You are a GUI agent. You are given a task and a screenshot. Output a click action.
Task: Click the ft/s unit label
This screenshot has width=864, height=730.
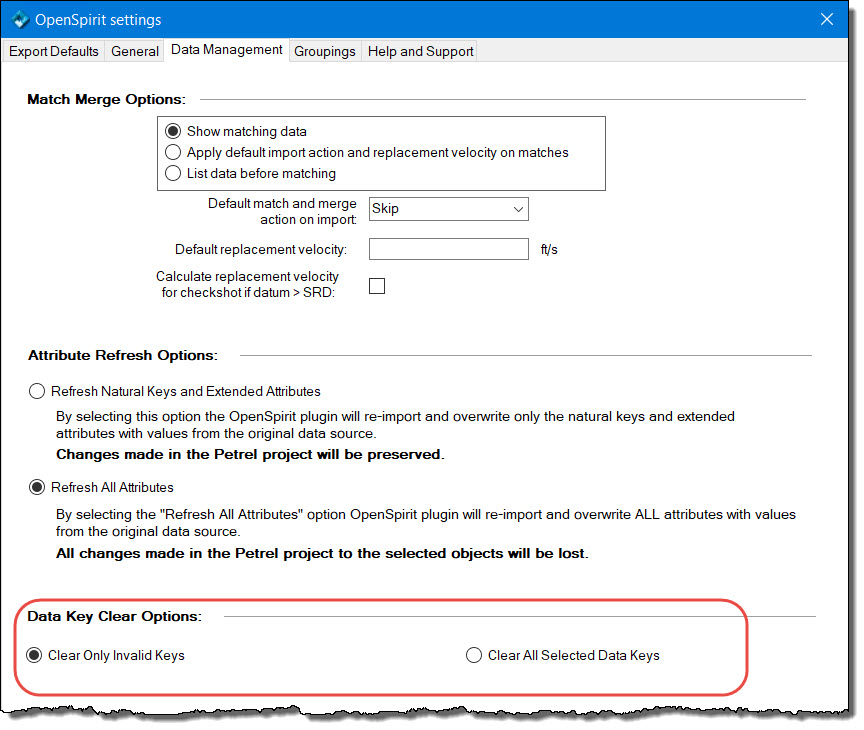(x=549, y=250)
